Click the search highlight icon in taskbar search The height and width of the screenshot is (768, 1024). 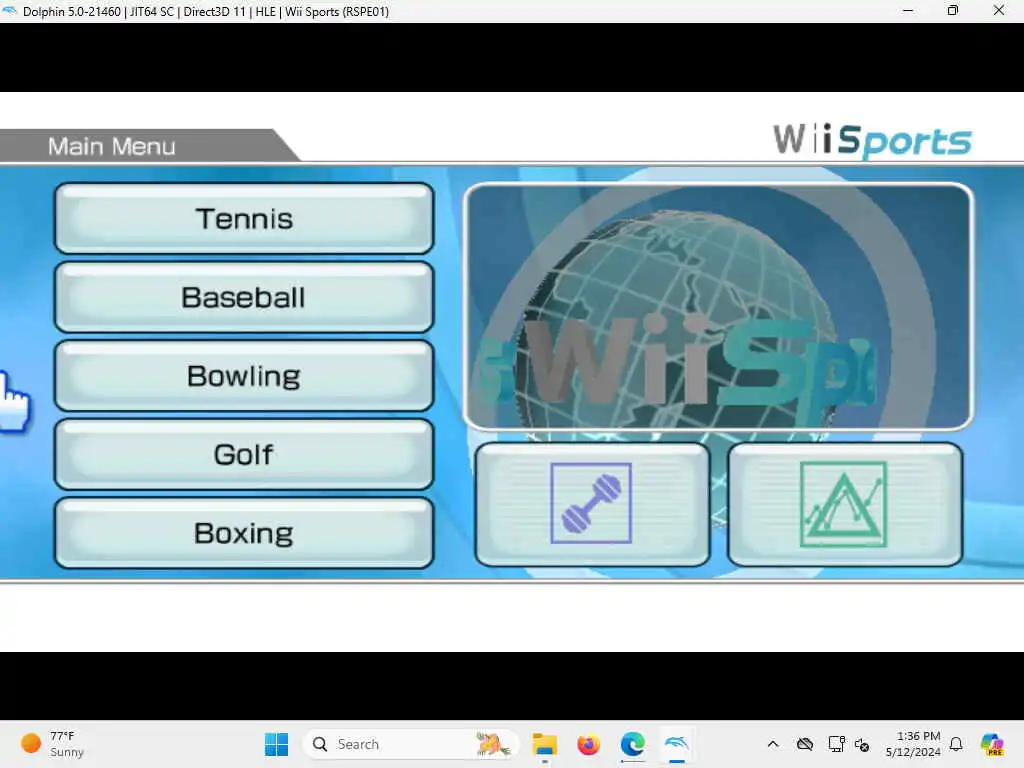[x=493, y=744]
